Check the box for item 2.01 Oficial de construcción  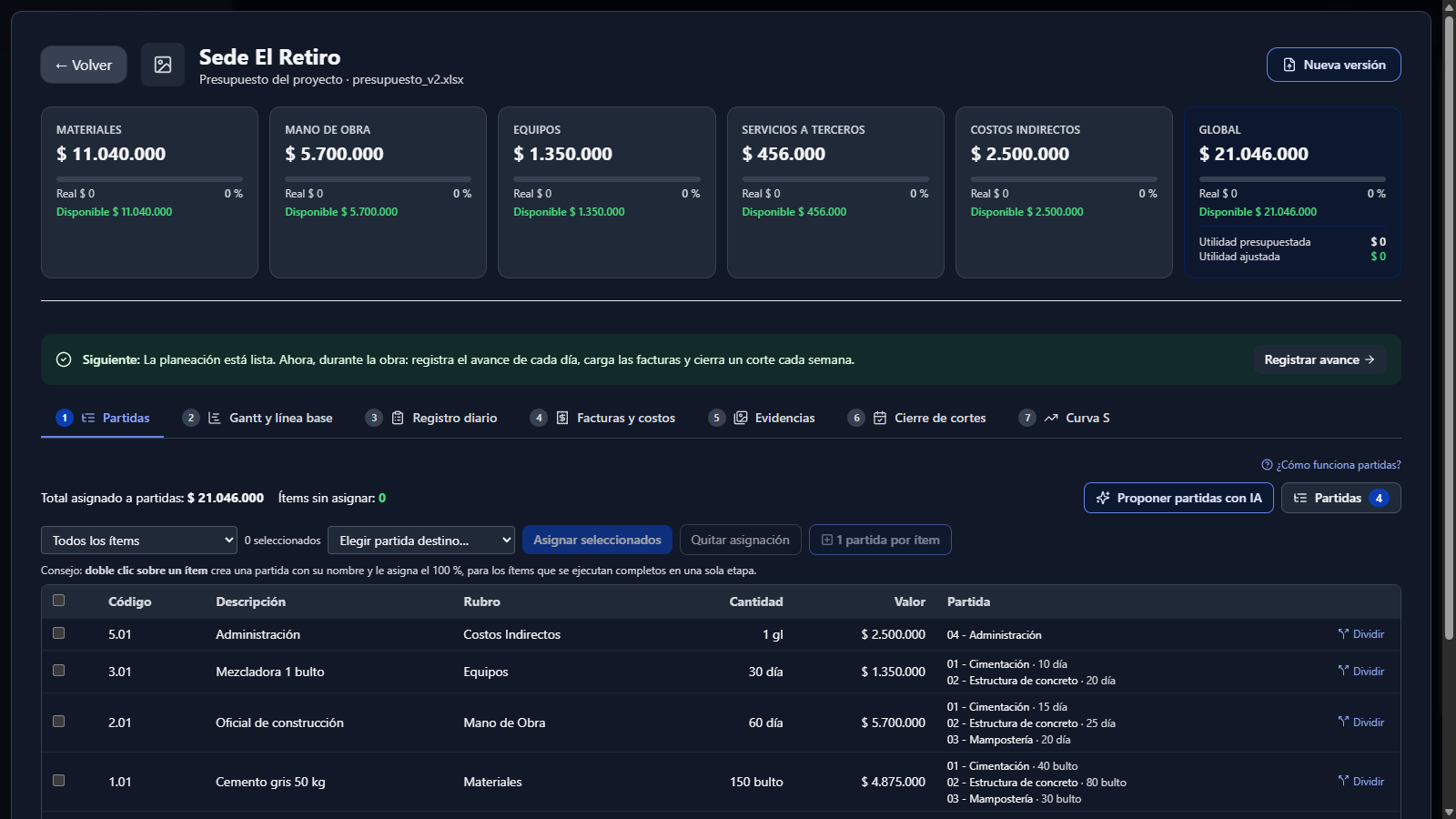coord(59,722)
